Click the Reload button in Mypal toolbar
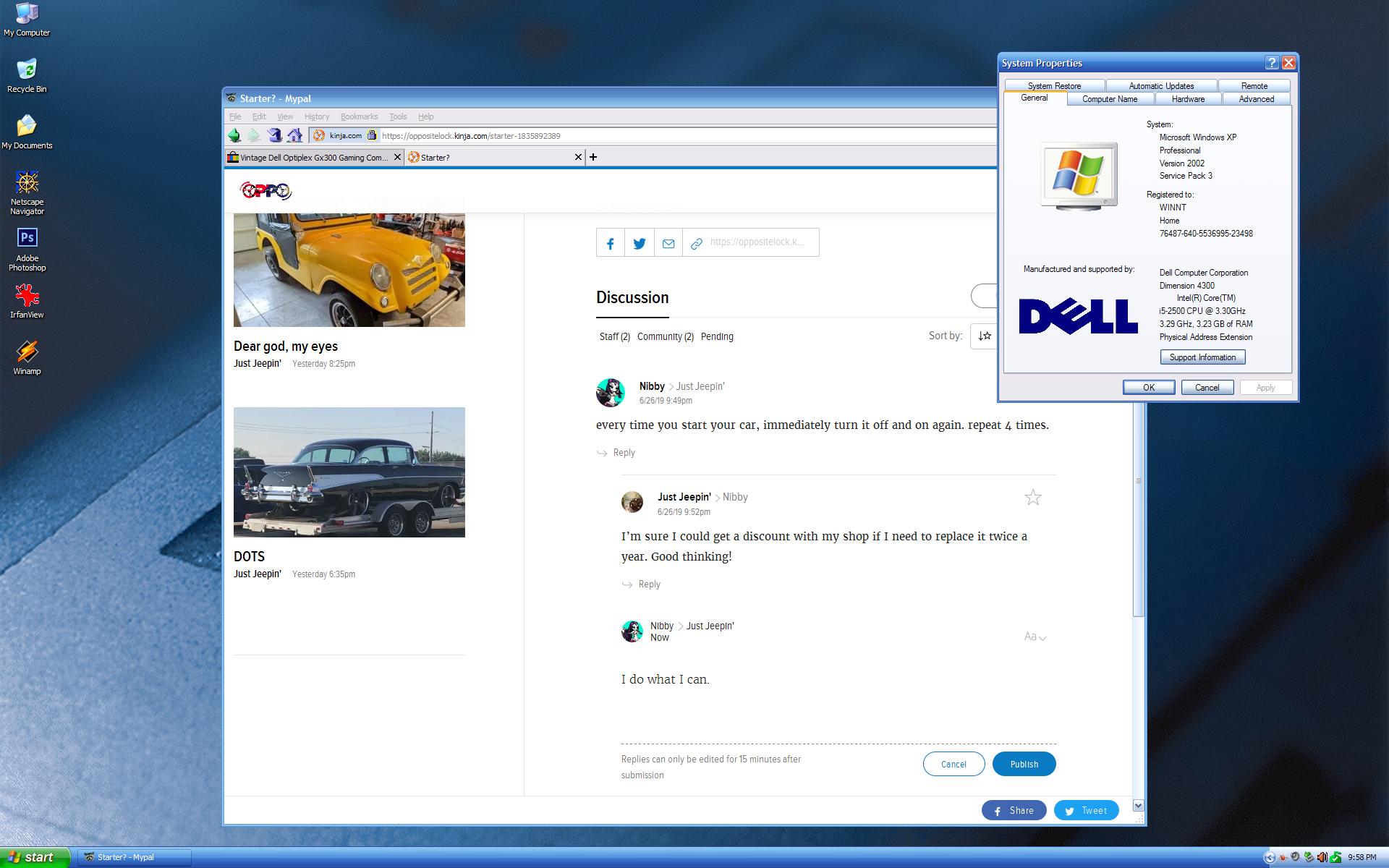Screen dimensions: 1389x868 pyautogui.click(x=274, y=135)
